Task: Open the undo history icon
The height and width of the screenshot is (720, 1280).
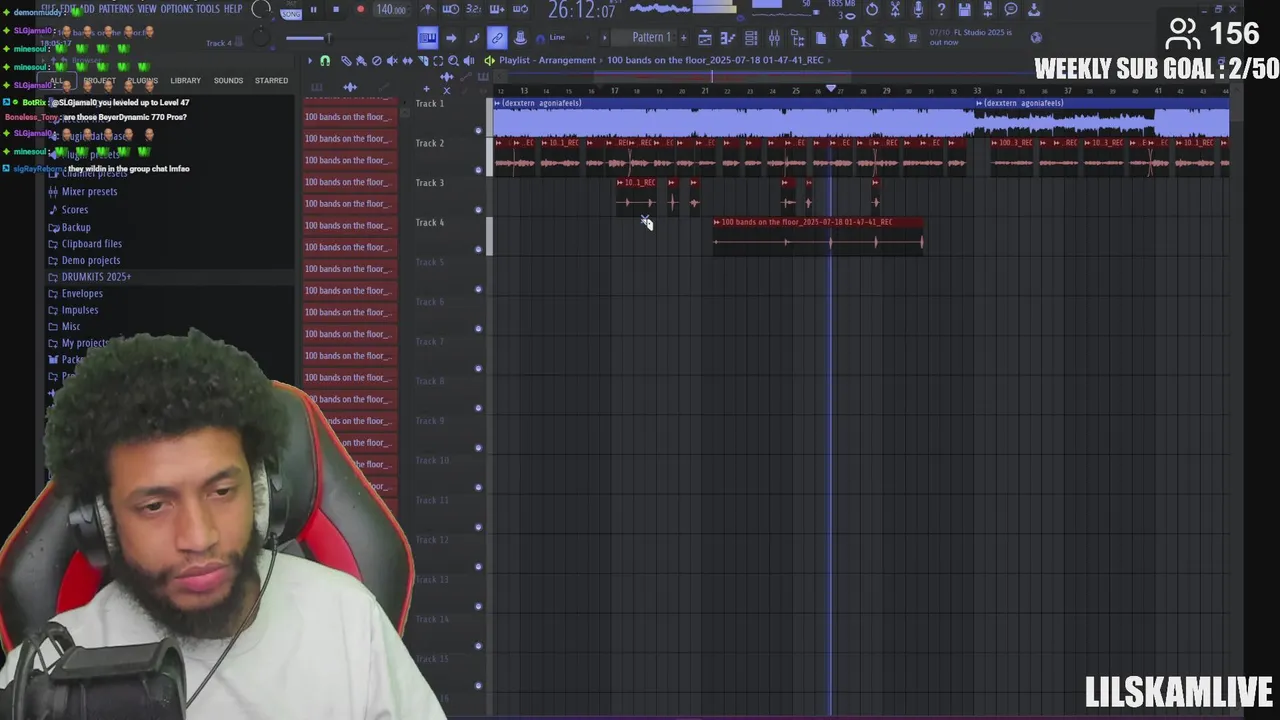Action: pyautogui.click(x=872, y=9)
